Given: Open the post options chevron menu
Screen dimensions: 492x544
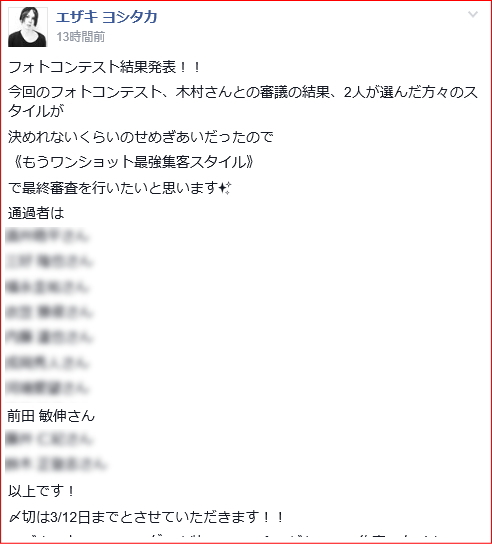Looking at the screenshot, I should point(473,14).
